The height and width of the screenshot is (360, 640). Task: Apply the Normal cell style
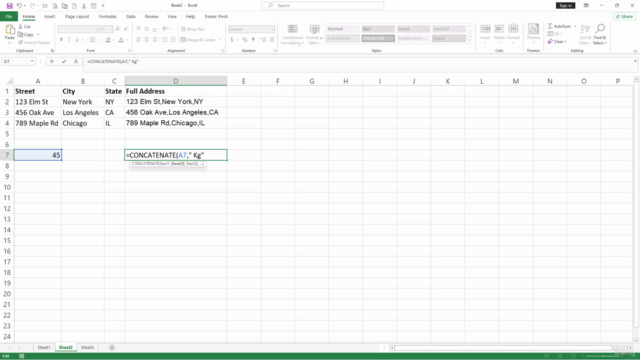[342, 29]
